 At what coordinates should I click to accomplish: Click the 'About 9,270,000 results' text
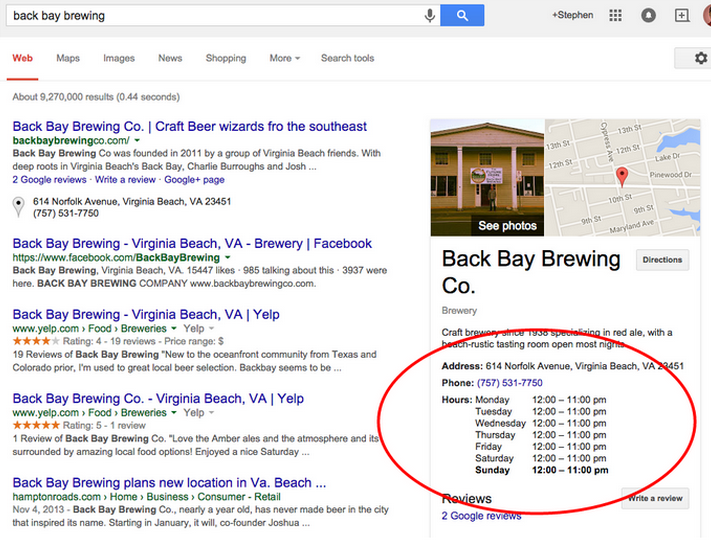point(96,97)
